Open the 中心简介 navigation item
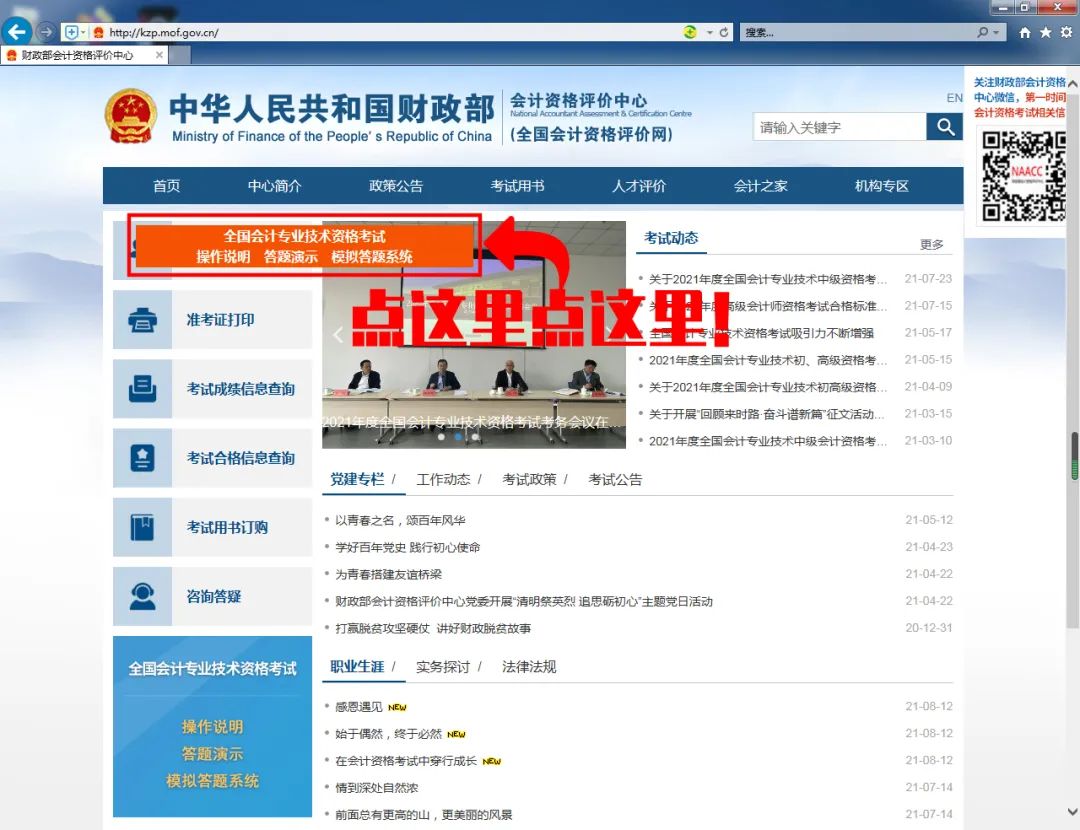 pos(274,186)
